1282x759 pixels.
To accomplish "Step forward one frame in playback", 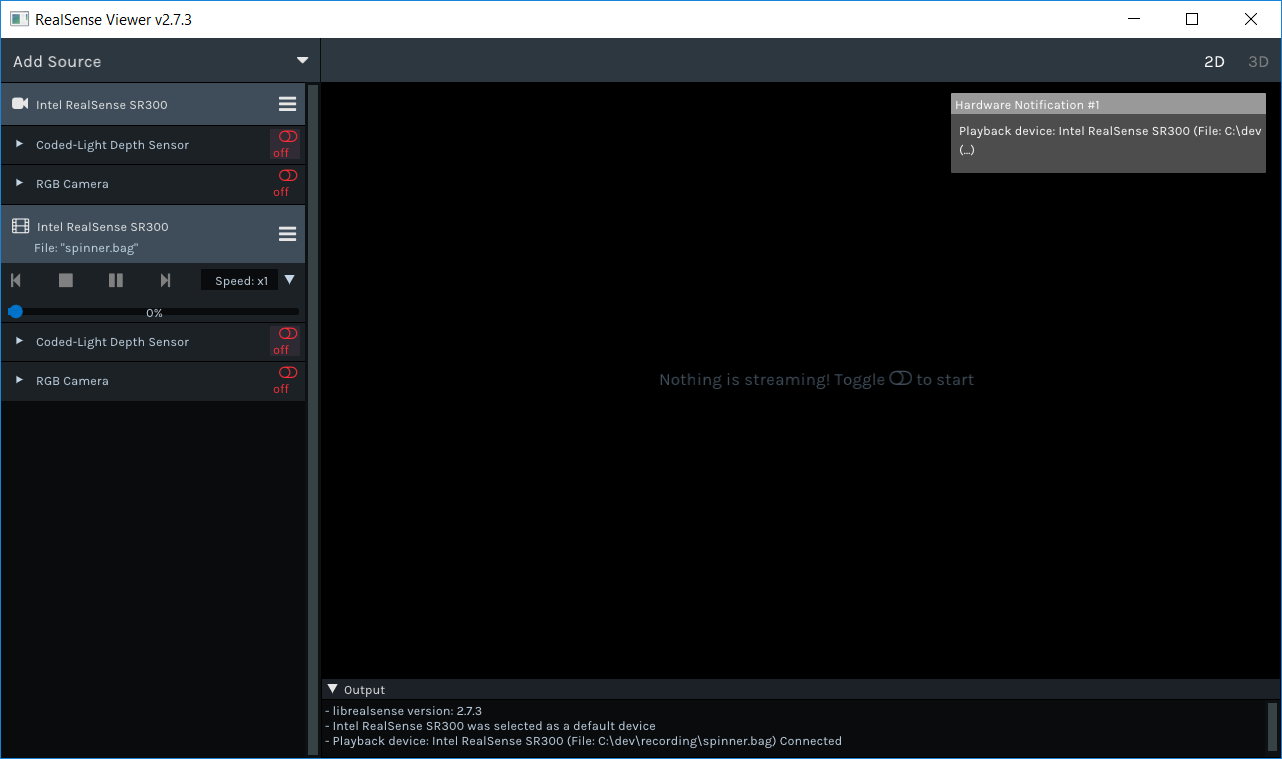I will [166, 281].
